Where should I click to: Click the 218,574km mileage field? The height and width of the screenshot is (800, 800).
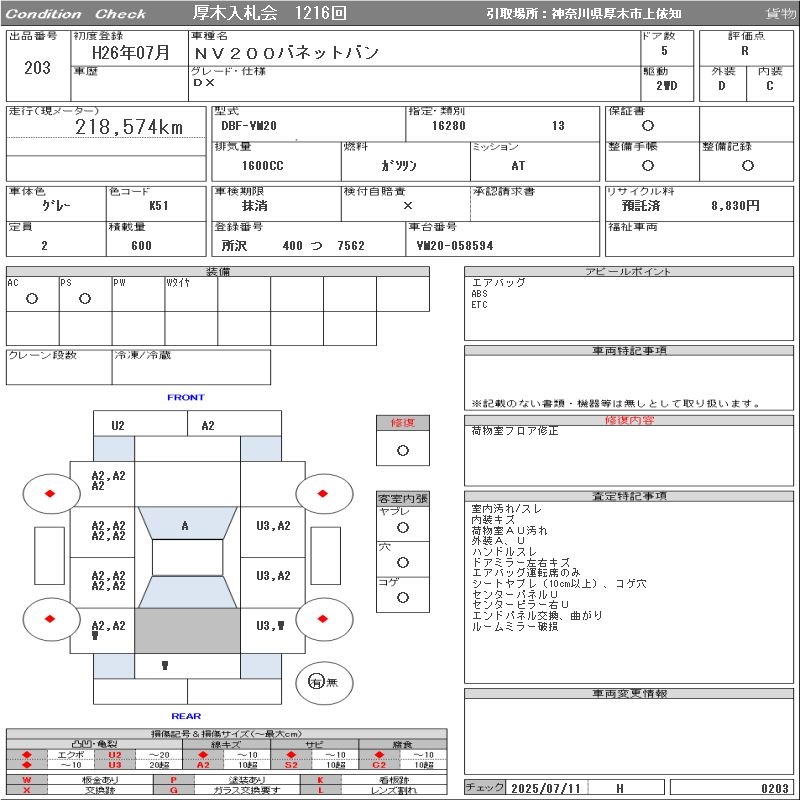129,127
